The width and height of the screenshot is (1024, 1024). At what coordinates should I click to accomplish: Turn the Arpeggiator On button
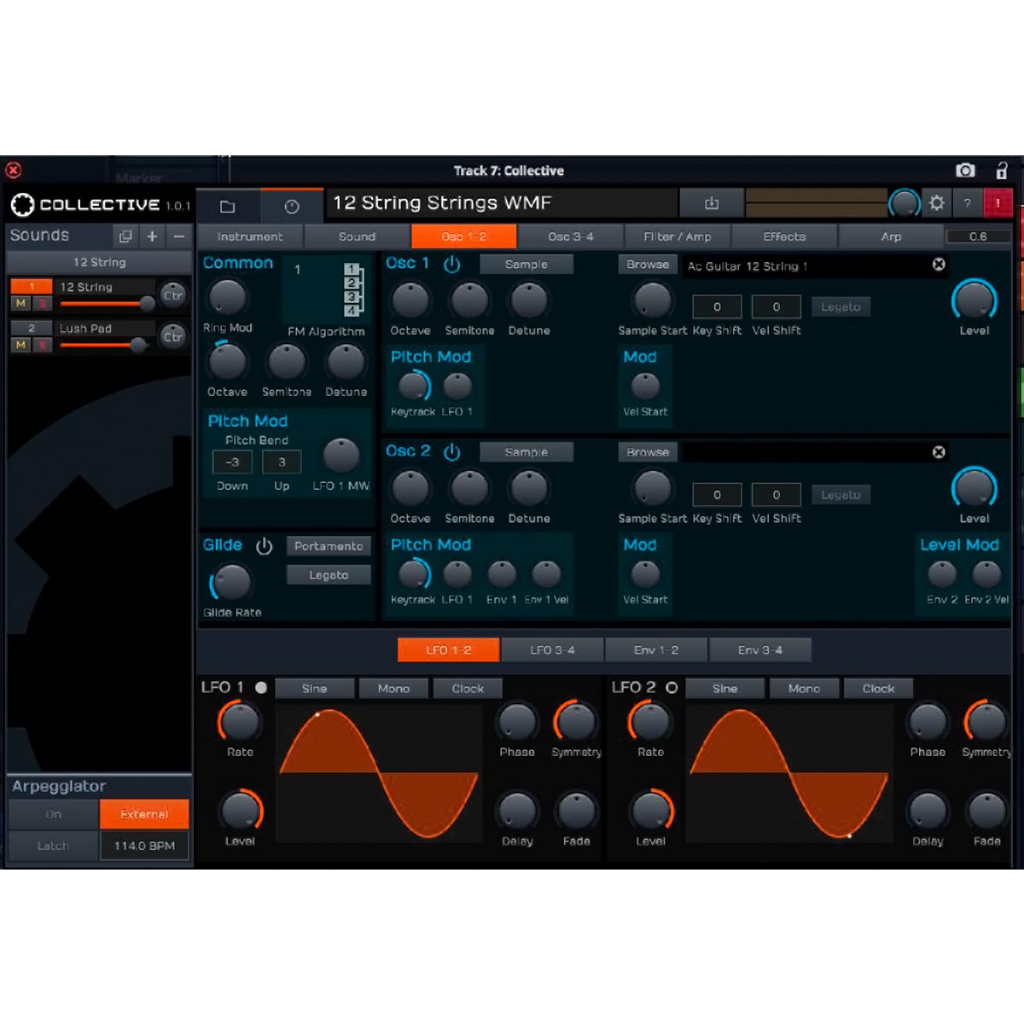point(54,814)
